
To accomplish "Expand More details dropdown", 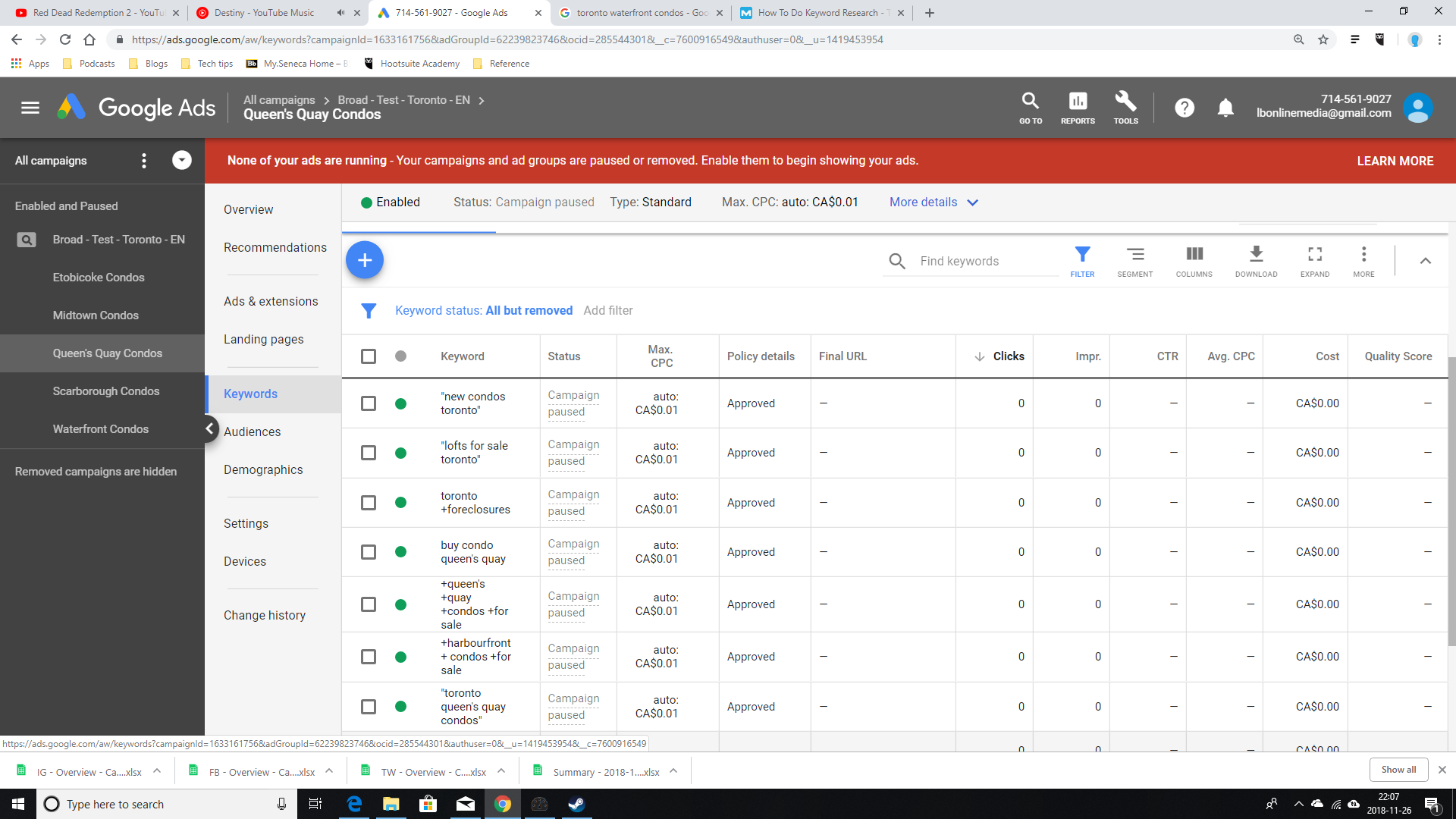I will point(934,202).
